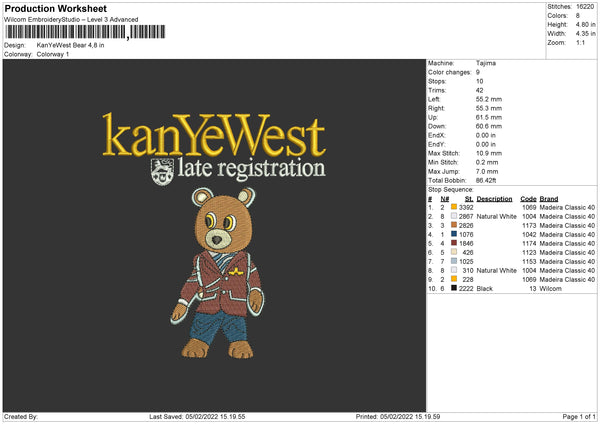Screen dimensions: 600x424
Task: Pick the maroon swatch with 1846 stitches
Action: [454, 243]
